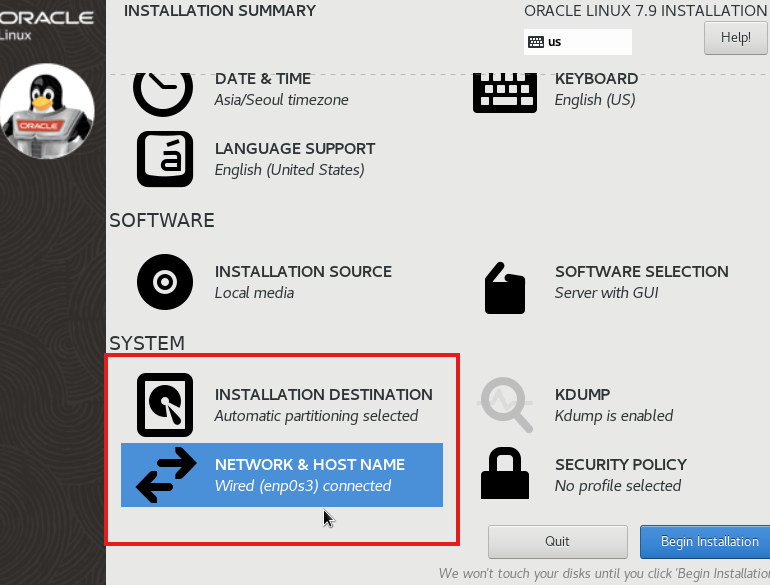
Task: Click 'English (United States)' text
Action: (x=290, y=170)
